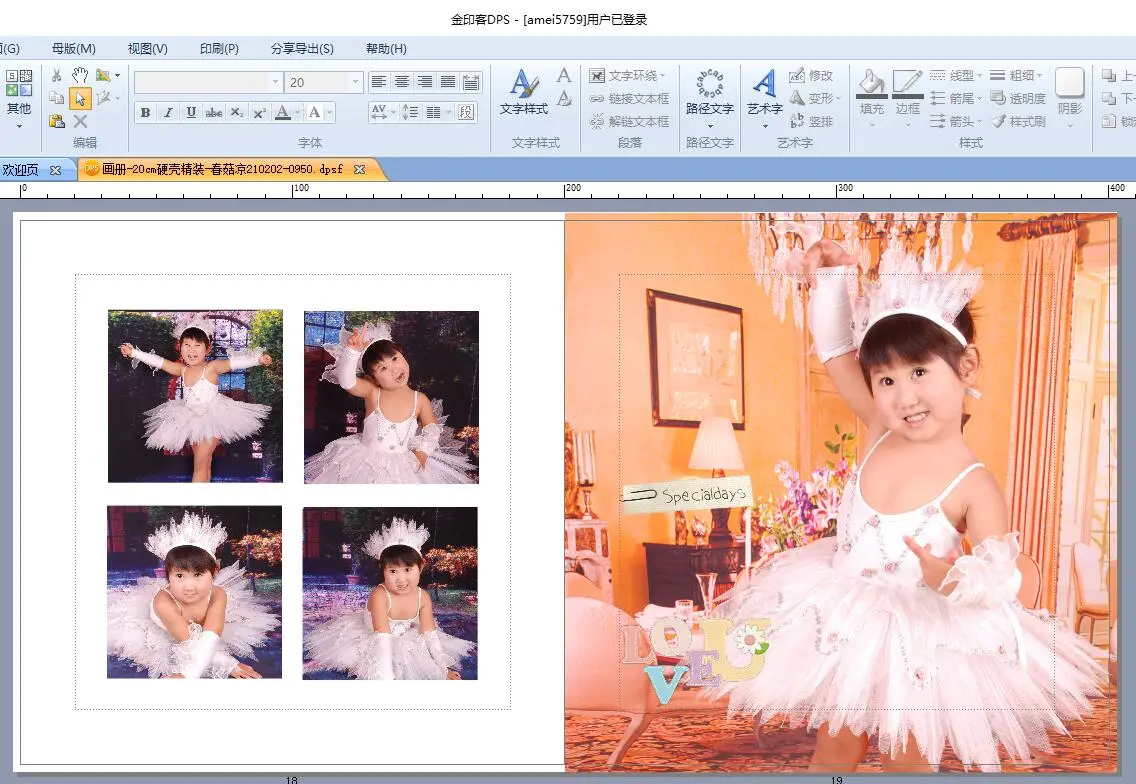This screenshot has height=784, width=1136.
Task: Select the top-left ballerina photo thumbnail
Action: (195, 396)
